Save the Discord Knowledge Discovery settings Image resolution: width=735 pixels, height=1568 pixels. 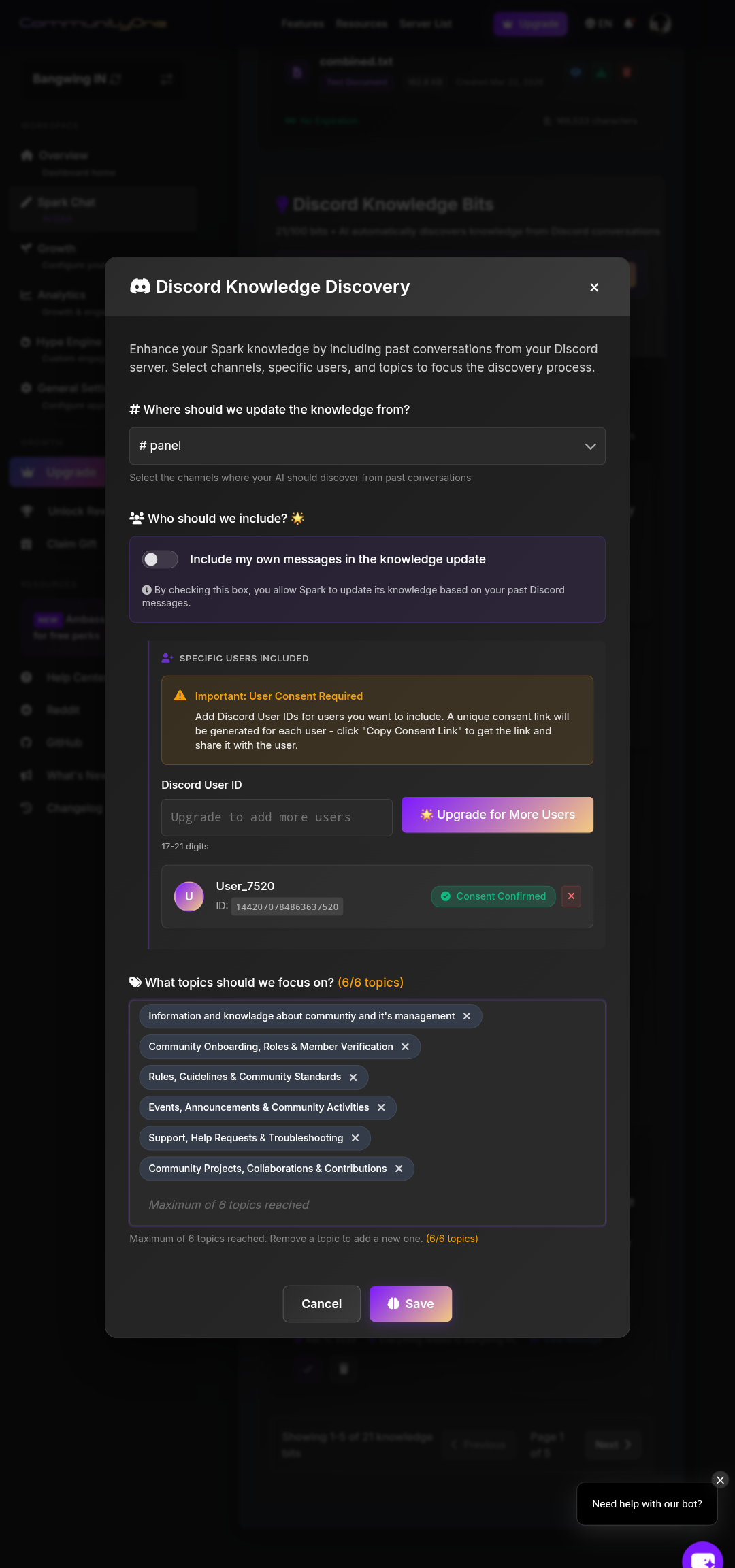410,1303
